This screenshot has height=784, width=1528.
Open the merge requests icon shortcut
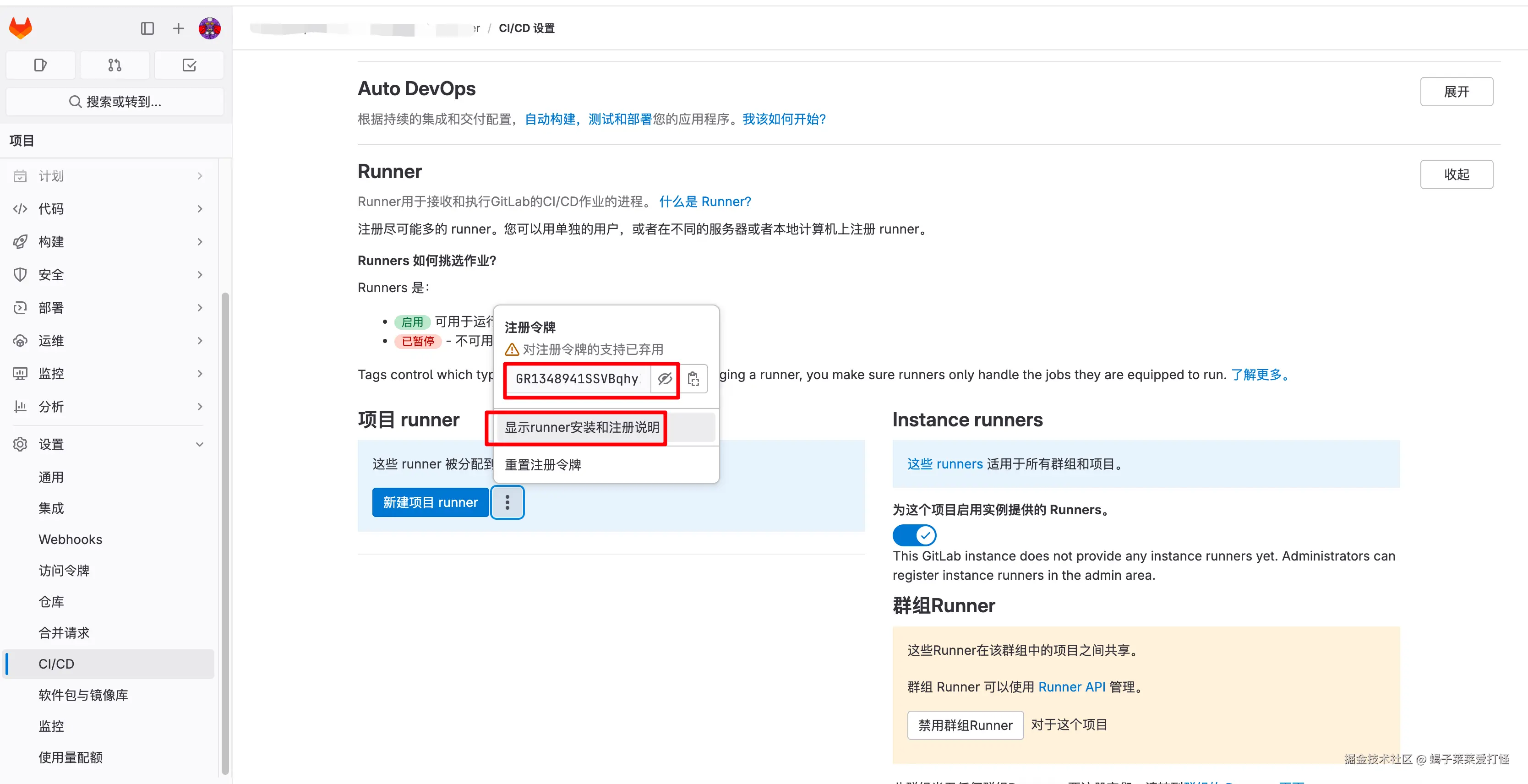115,65
